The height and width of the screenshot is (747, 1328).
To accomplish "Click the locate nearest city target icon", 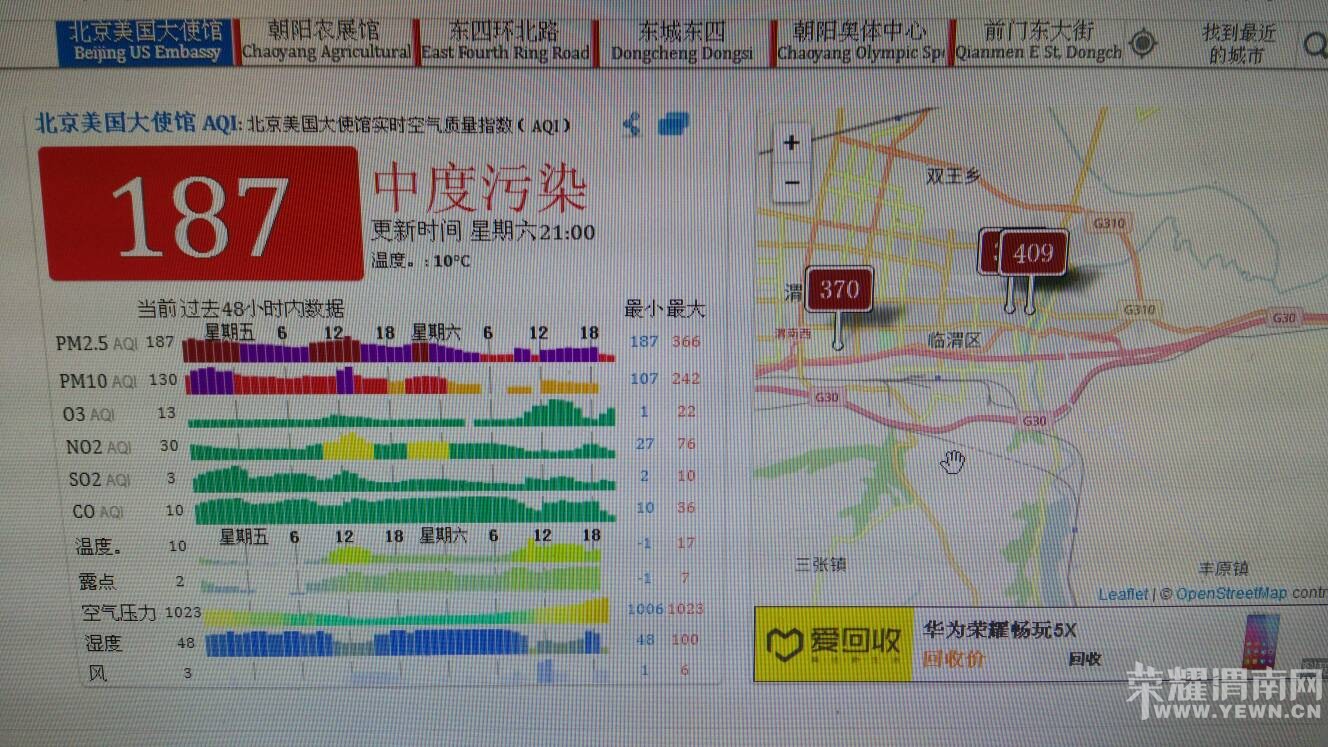I will click(1142, 43).
